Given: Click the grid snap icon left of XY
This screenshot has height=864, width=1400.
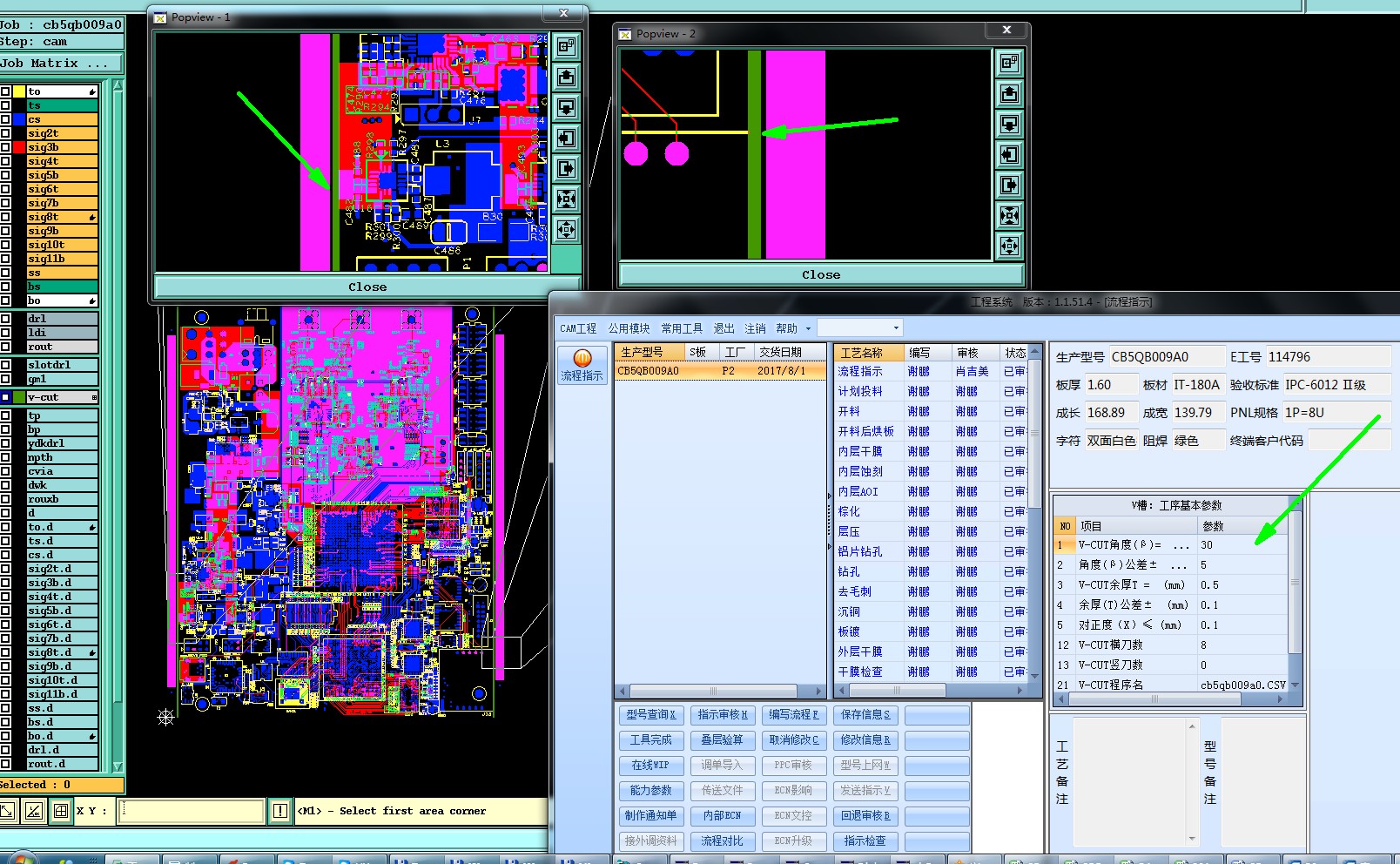Looking at the screenshot, I should click(x=61, y=811).
